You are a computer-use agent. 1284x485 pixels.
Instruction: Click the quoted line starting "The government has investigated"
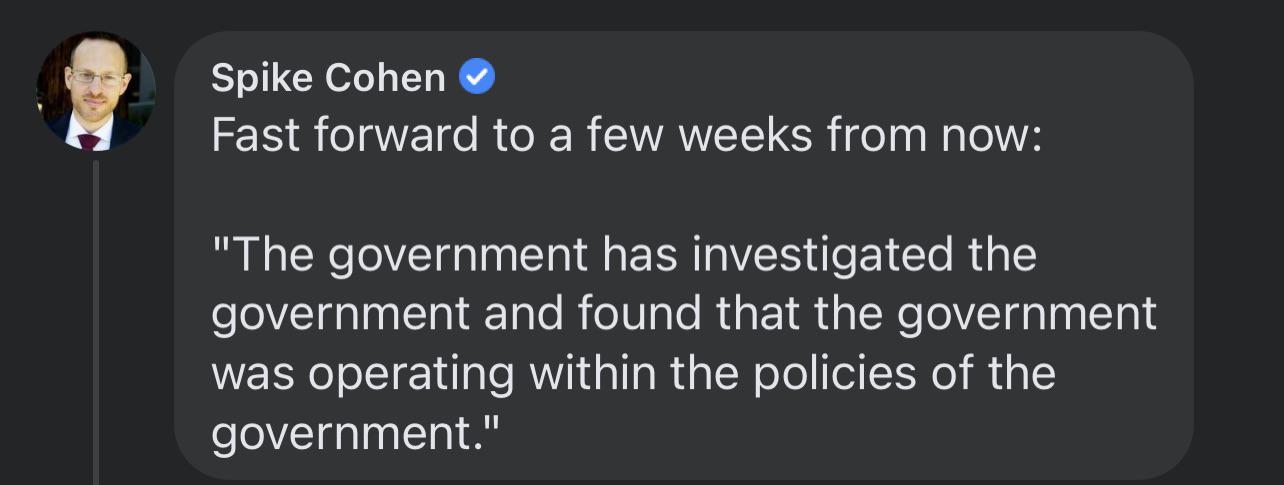tap(624, 255)
